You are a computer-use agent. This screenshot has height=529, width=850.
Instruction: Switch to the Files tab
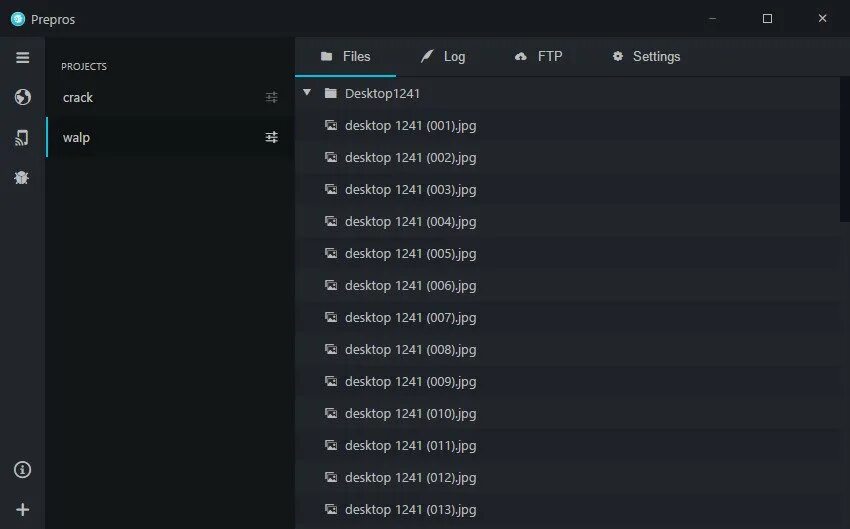[x=345, y=56]
